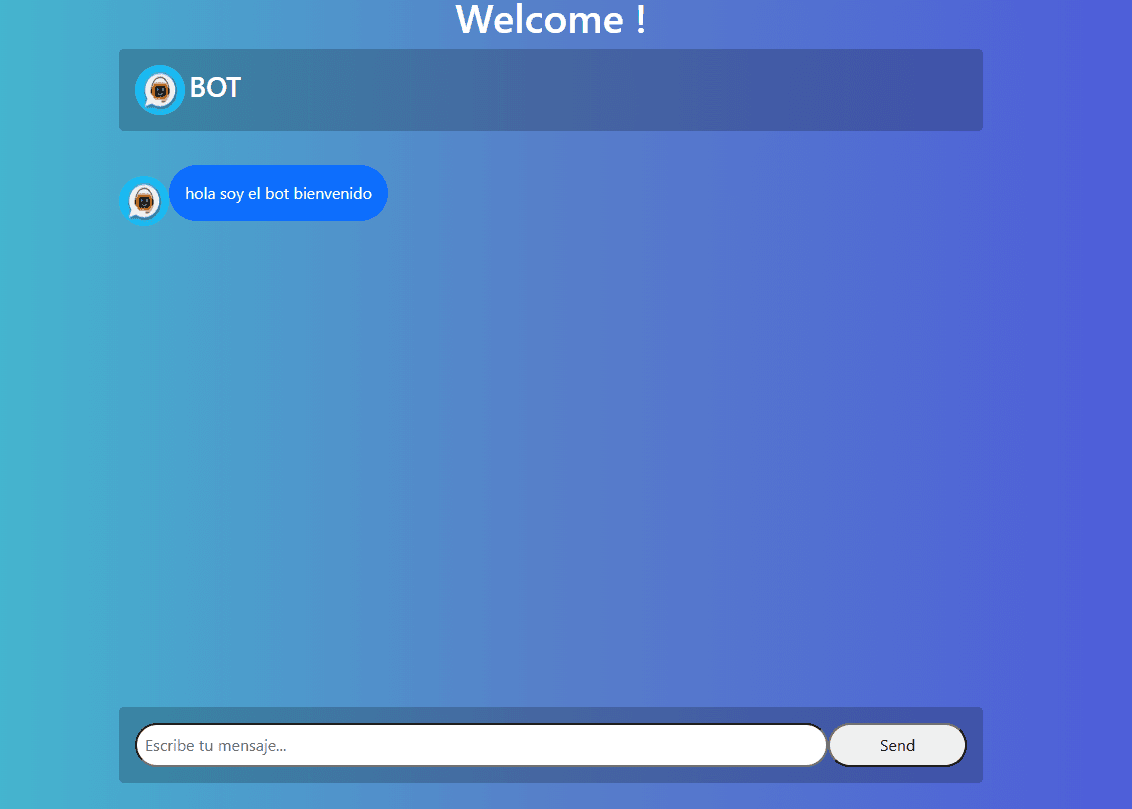Click the placeholder text 'Escribe tu mensaje...'

(216, 745)
